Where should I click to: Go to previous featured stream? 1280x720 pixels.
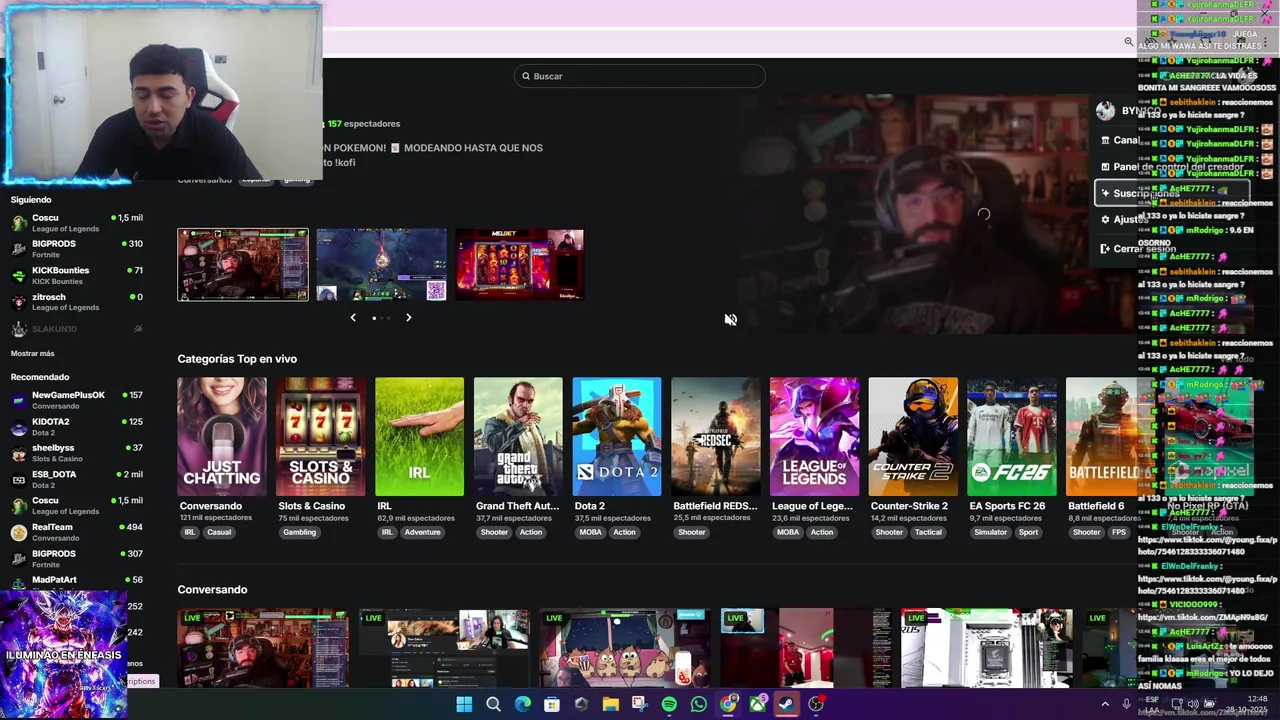[353, 318]
